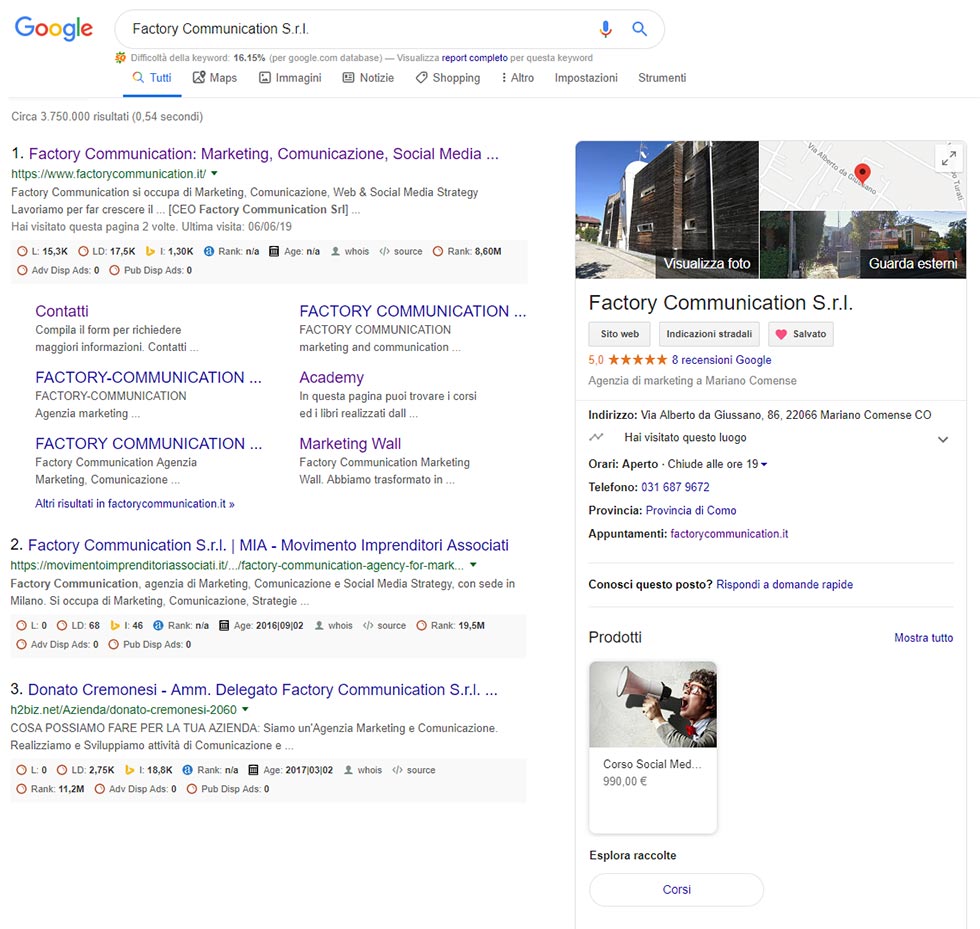
Task: Toggle the Salvato heart button
Action: click(x=801, y=334)
